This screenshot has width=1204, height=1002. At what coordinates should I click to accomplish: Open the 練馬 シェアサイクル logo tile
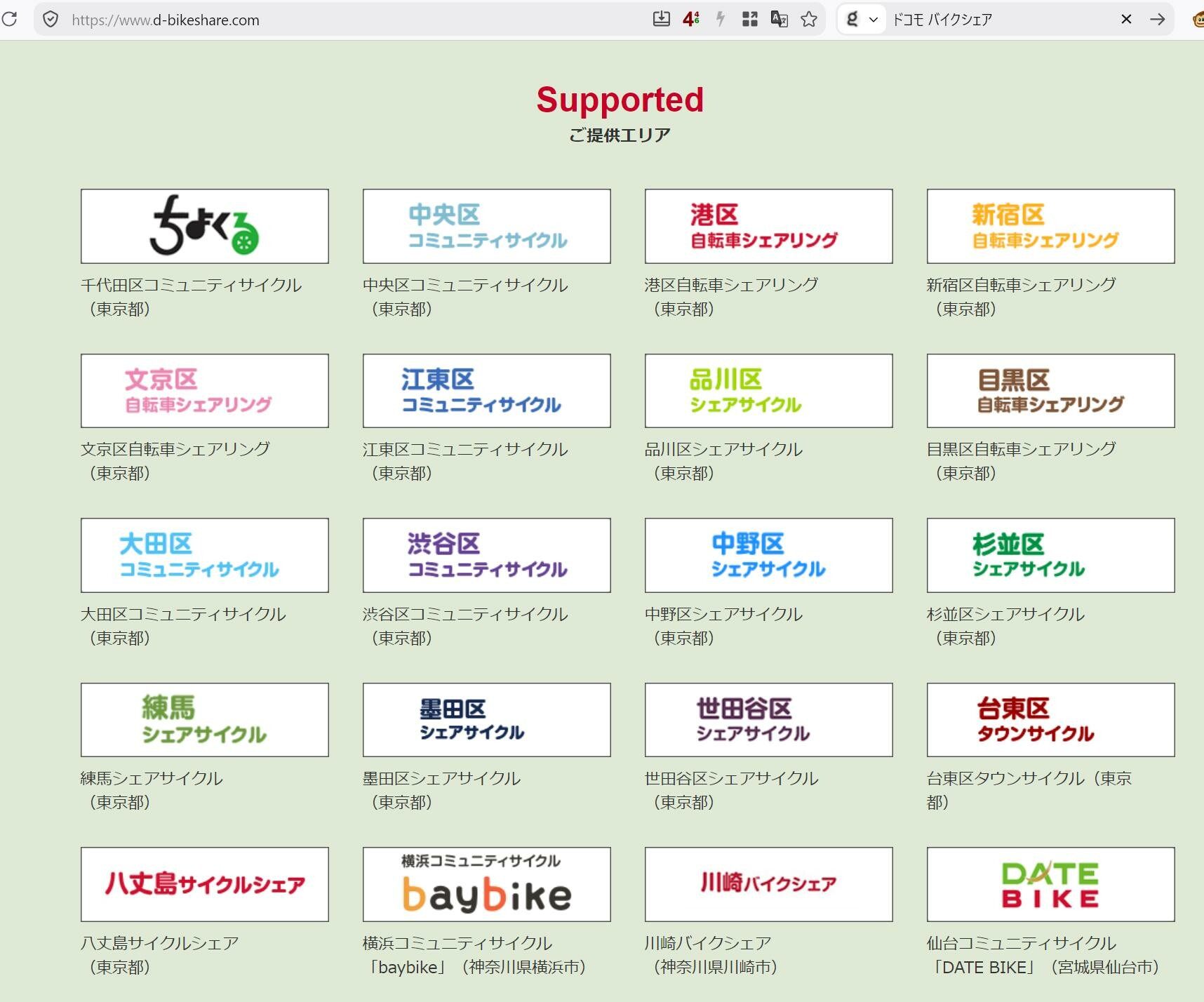click(205, 720)
